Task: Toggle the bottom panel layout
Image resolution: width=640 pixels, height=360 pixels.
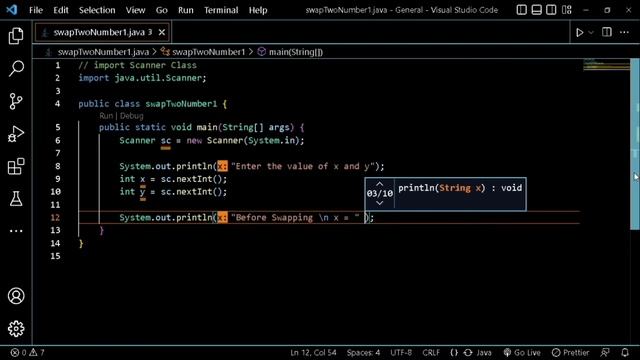Action: 536,10
